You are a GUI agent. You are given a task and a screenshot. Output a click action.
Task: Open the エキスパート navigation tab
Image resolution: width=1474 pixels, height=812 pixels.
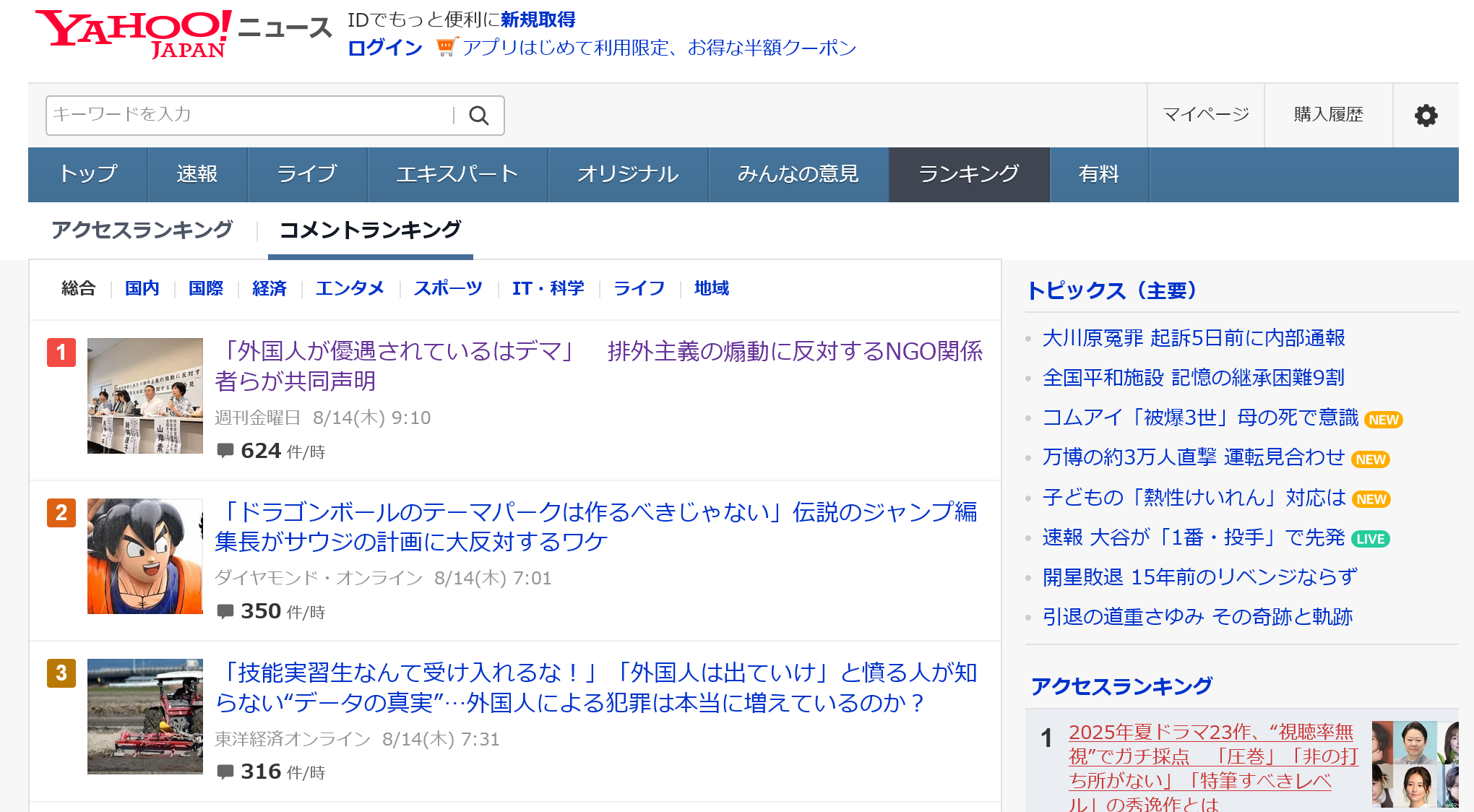(457, 175)
